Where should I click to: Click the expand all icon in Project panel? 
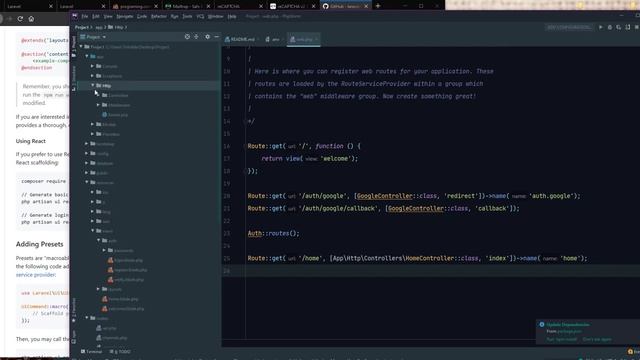(196, 37)
